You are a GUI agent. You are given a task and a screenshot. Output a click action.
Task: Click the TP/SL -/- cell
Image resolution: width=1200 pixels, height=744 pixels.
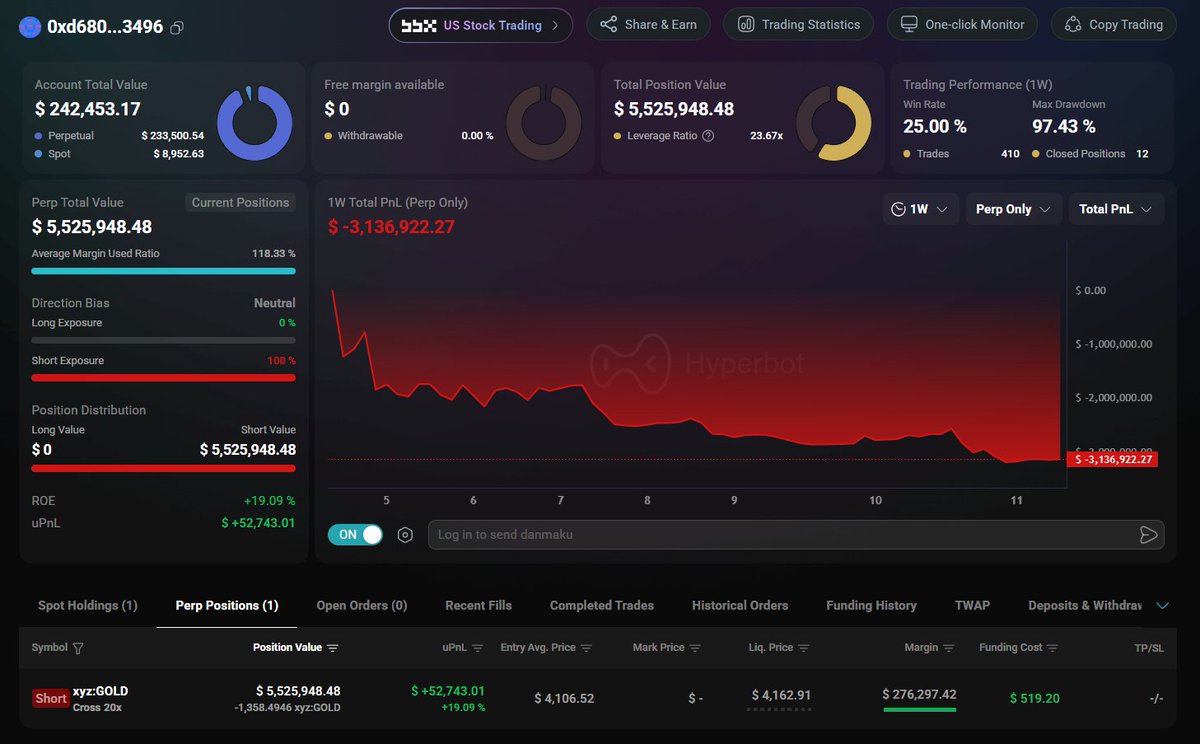(x=1156, y=698)
